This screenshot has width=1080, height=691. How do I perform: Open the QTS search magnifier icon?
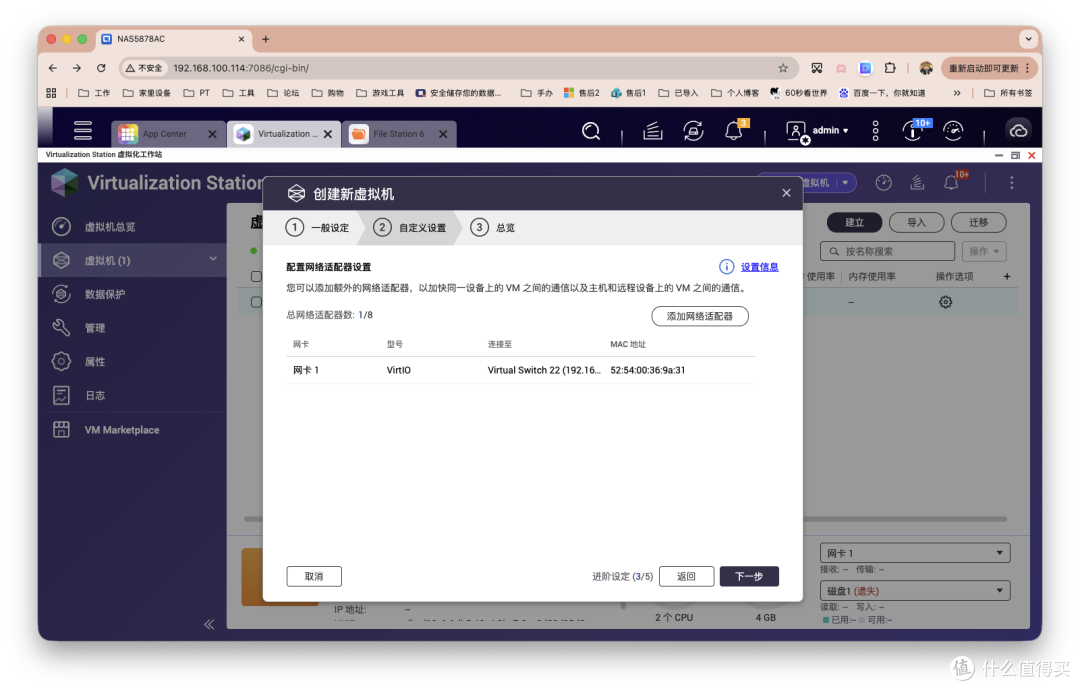[591, 131]
